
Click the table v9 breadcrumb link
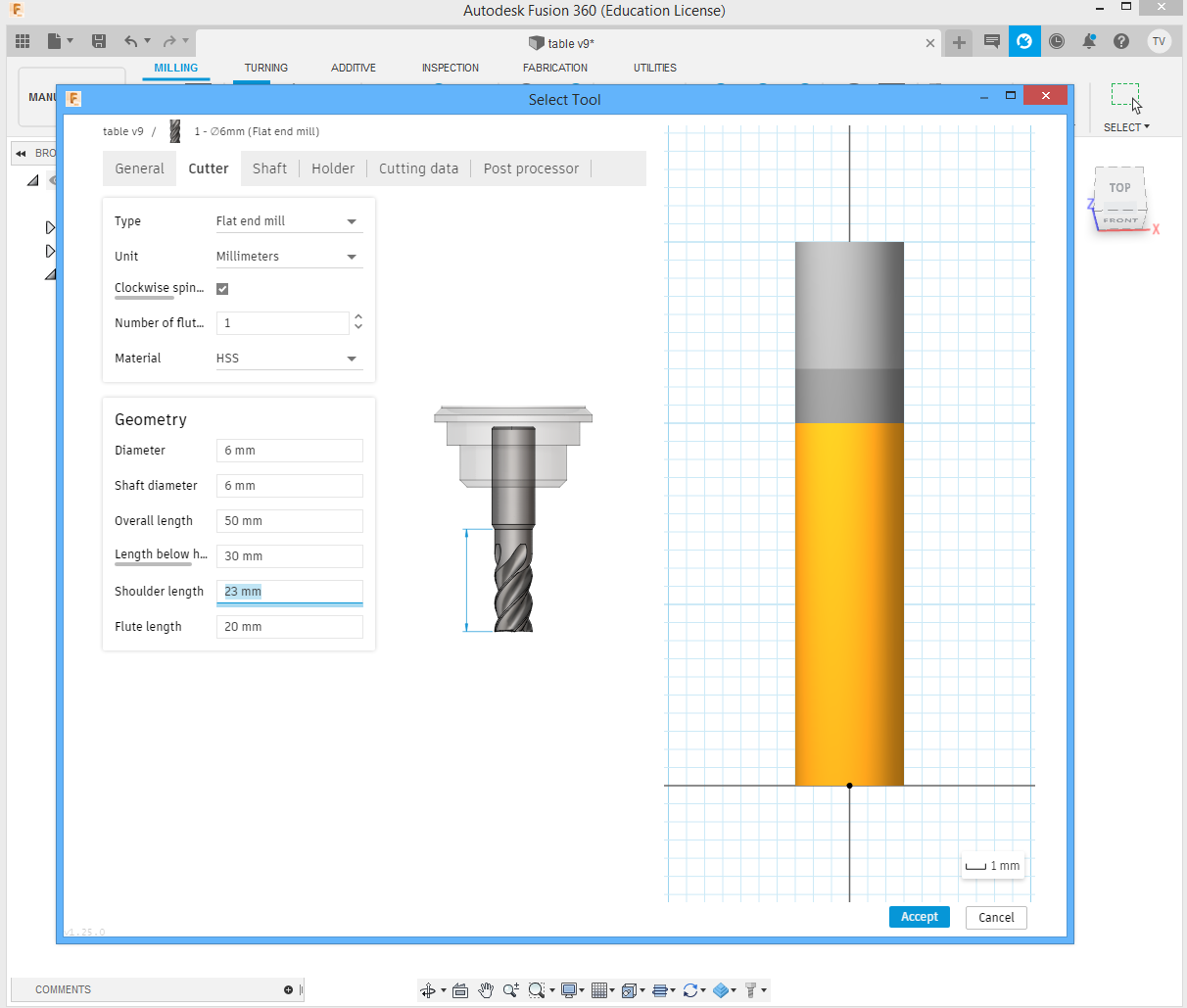click(x=123, y=131)
